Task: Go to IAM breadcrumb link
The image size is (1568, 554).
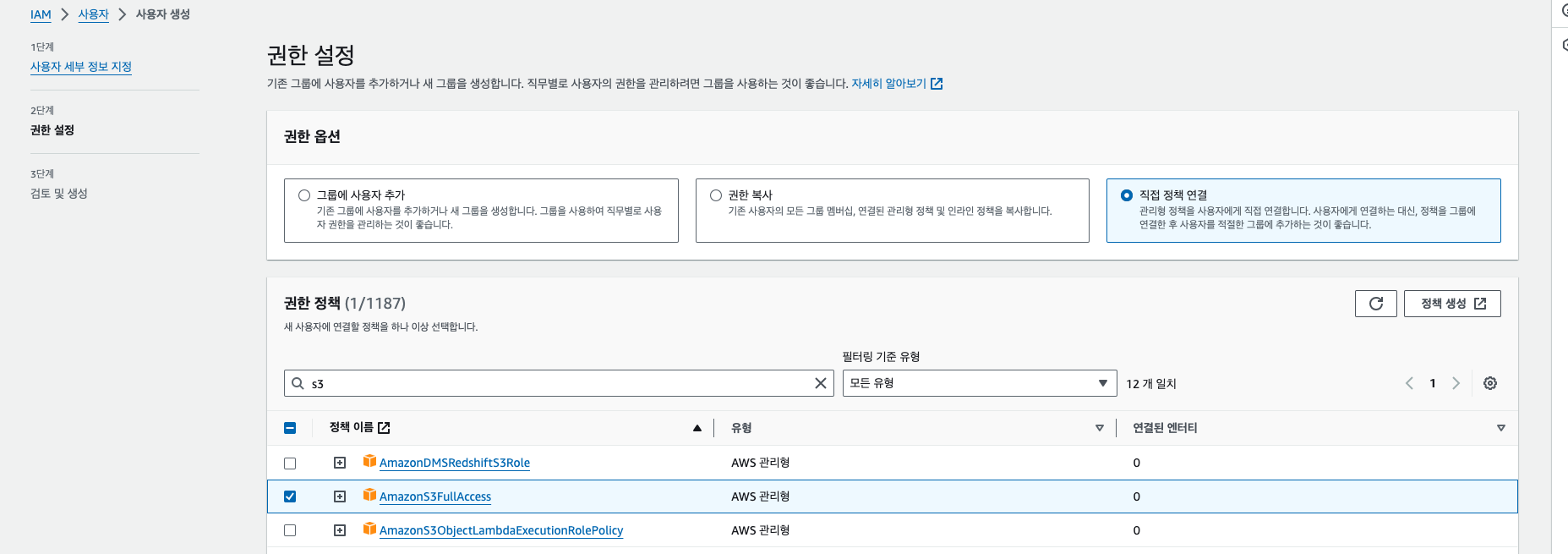Action: coord(41,14)
